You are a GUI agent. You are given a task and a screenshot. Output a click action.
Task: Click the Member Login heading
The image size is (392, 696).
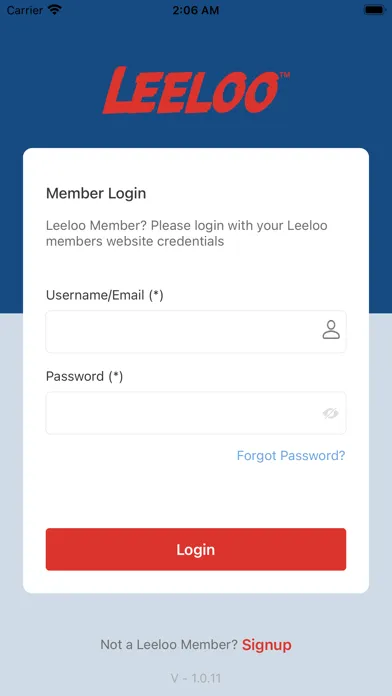point(96,194)
